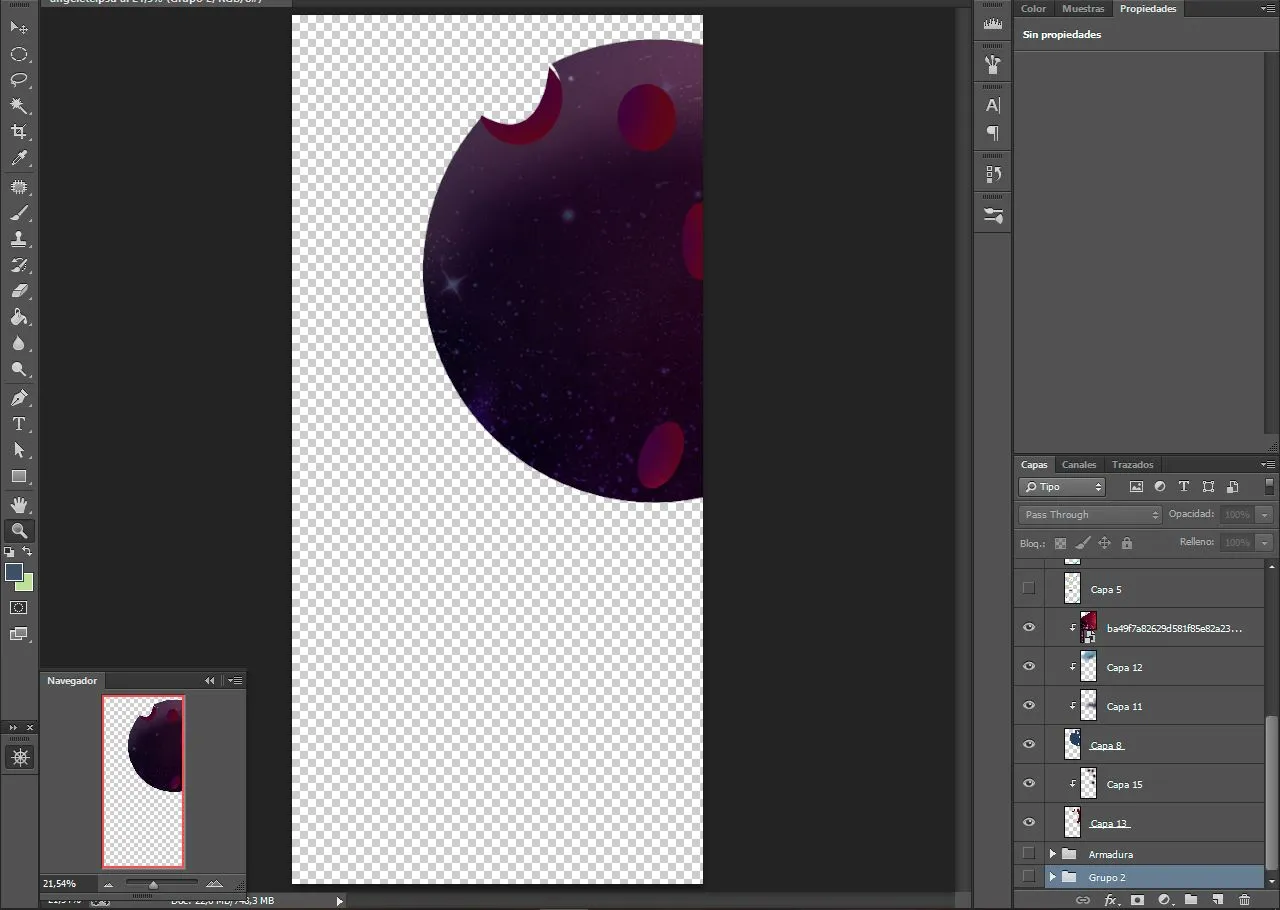The image size is (1280, 910).
Task: Select the Hand tool
Action: [19, 505]
